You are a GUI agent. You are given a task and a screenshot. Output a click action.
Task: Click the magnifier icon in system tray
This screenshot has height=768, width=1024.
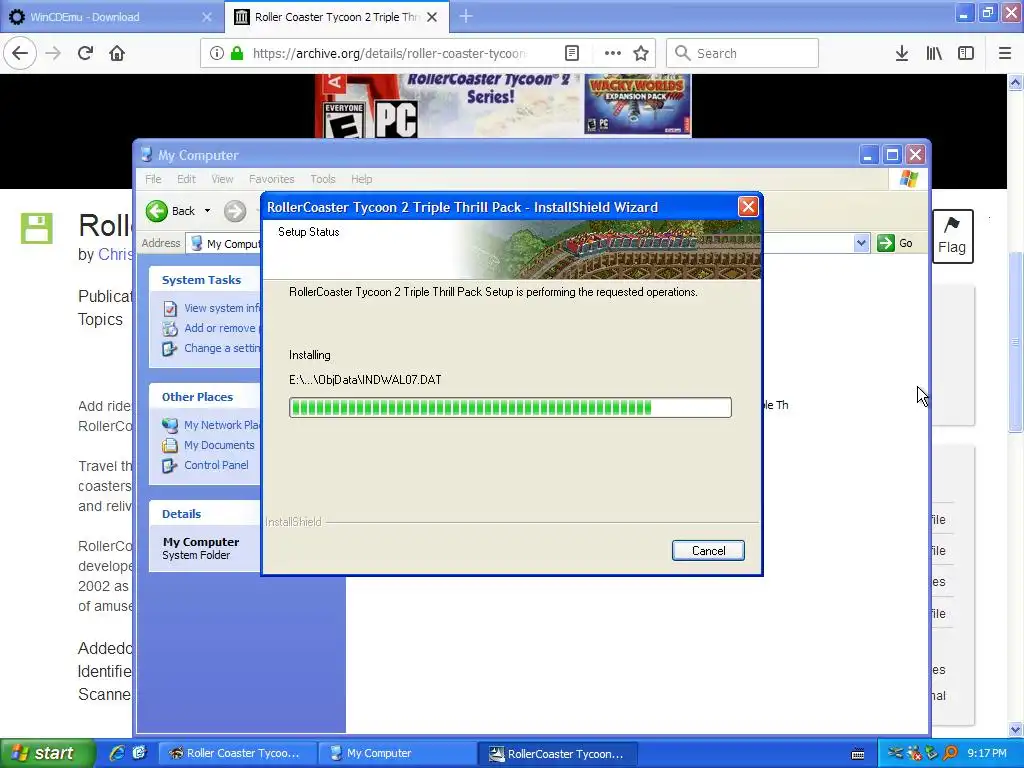pos(950,753)
